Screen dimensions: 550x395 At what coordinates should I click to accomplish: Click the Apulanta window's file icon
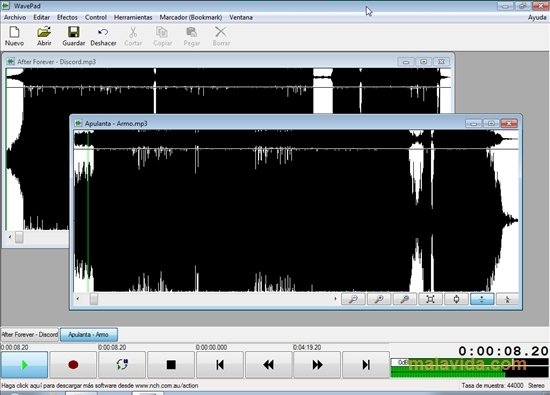click(79, 123)
